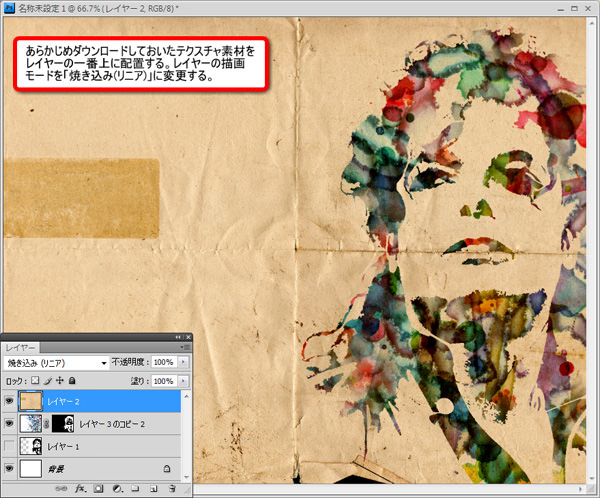Select layer named レイヤー 3 のコピー 2

tap(112, 424)
